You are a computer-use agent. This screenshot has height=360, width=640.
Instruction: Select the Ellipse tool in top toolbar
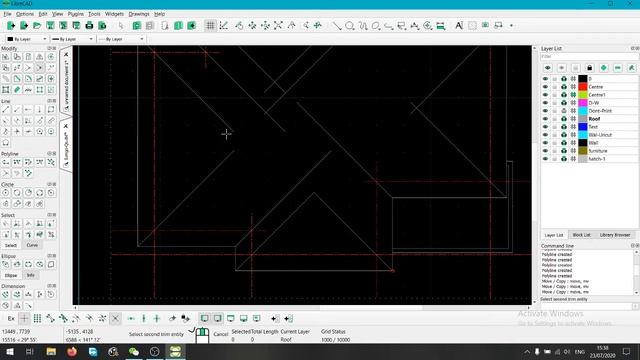coord(376,26)
